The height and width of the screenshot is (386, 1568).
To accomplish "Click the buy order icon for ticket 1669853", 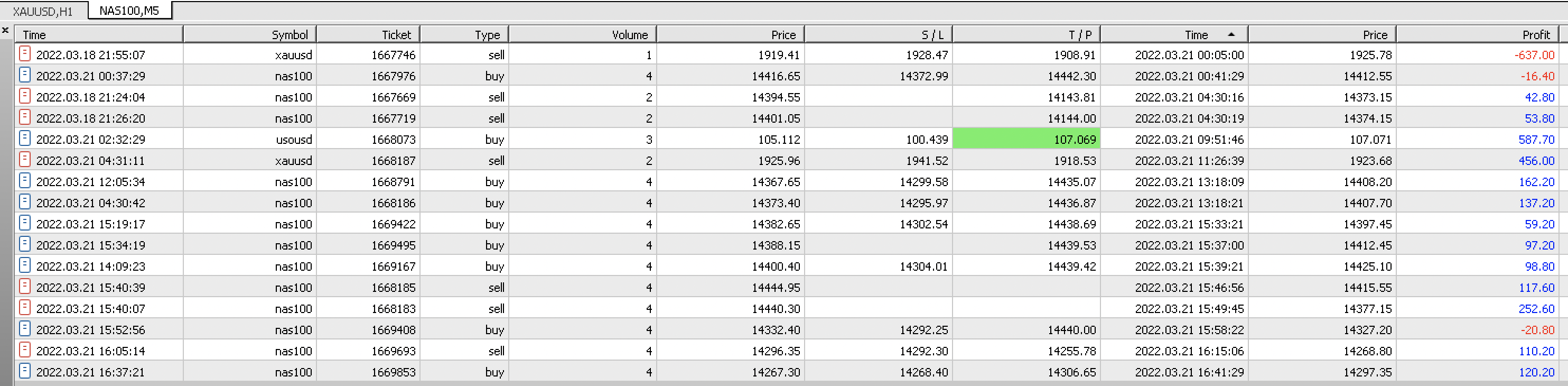I will [x=25, y=371].
